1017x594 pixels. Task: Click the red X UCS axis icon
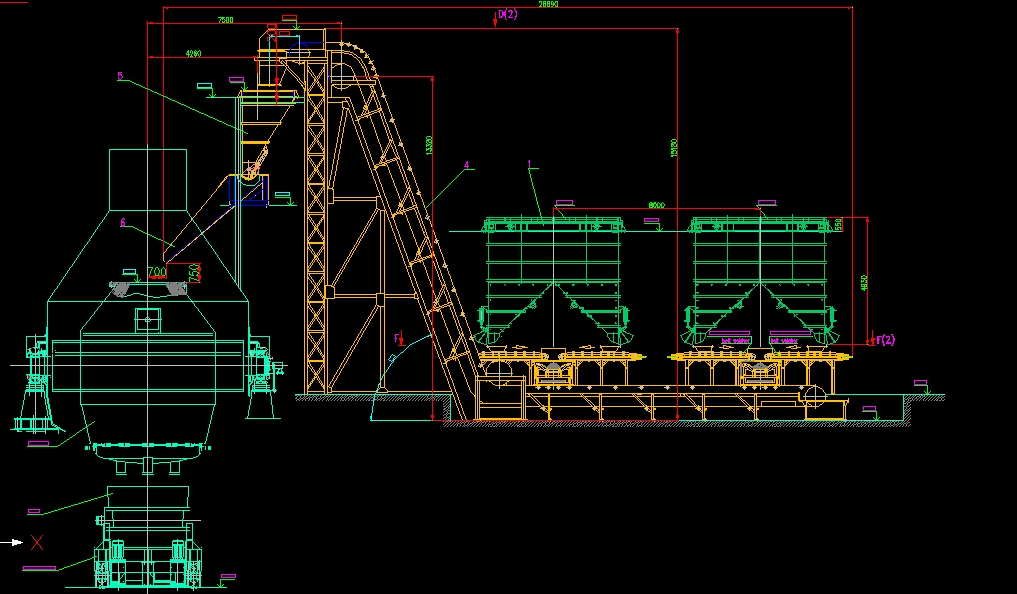pos(37,542)
